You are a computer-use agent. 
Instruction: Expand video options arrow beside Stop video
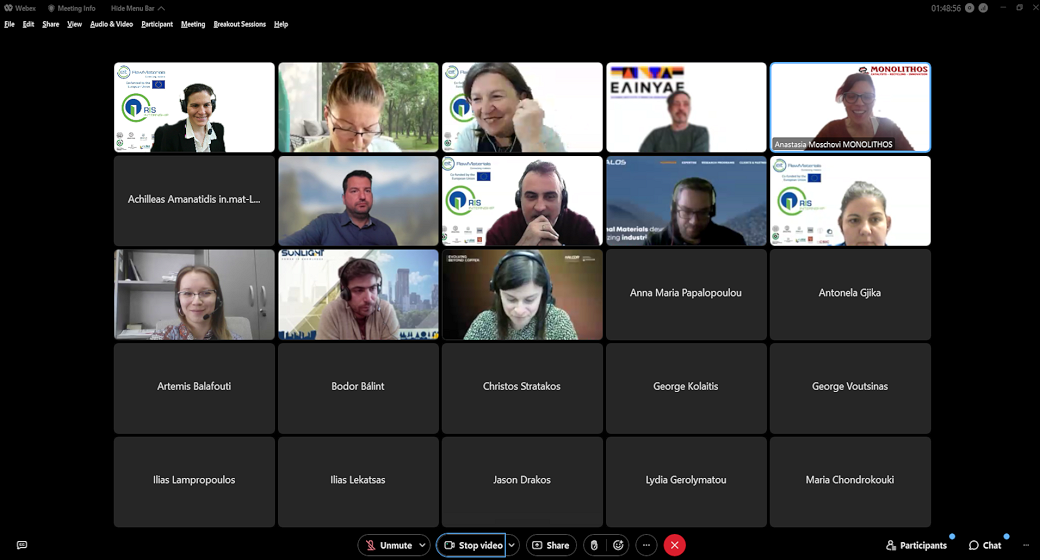pyautogui.click(x=512, y=545)
